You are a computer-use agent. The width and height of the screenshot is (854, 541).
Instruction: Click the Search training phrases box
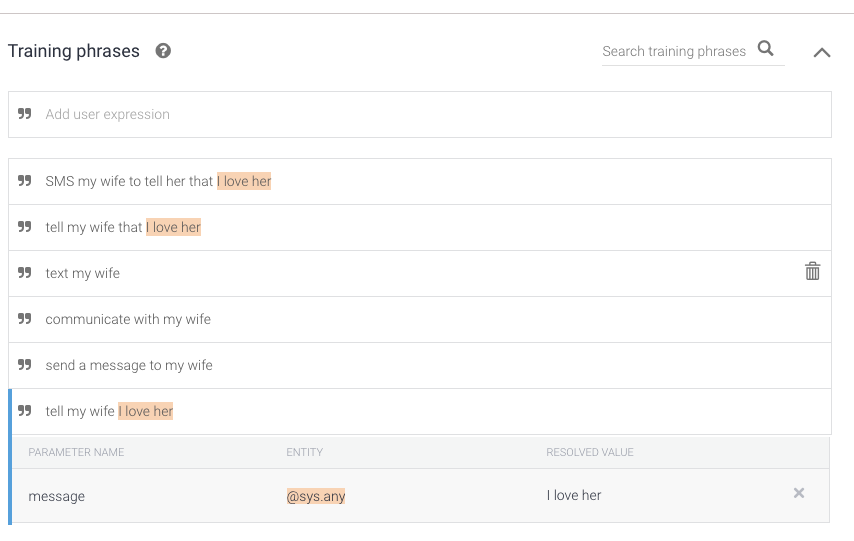(x=674, y=51)
